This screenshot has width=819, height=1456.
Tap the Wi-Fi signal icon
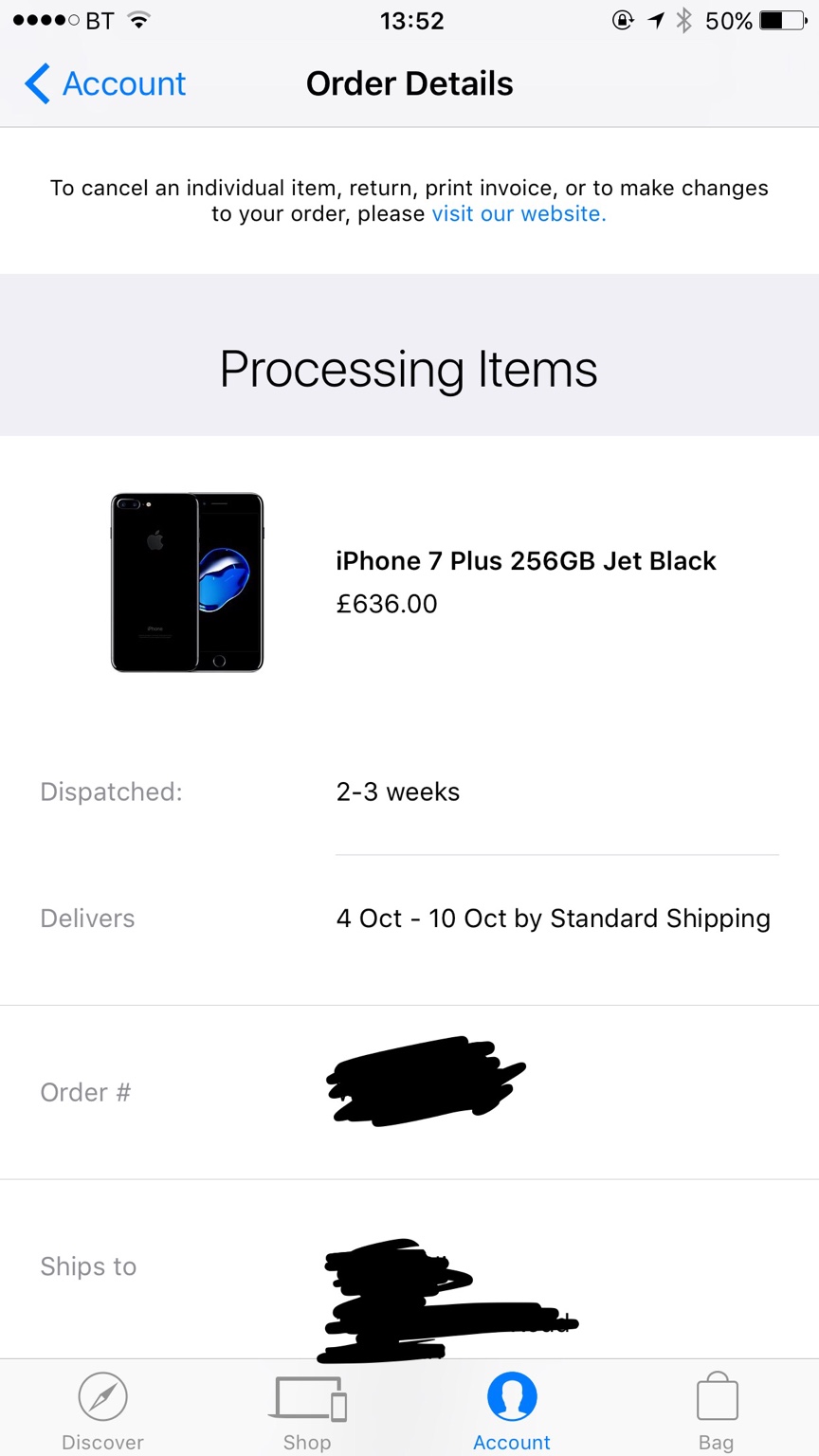(x=139, y=21)
